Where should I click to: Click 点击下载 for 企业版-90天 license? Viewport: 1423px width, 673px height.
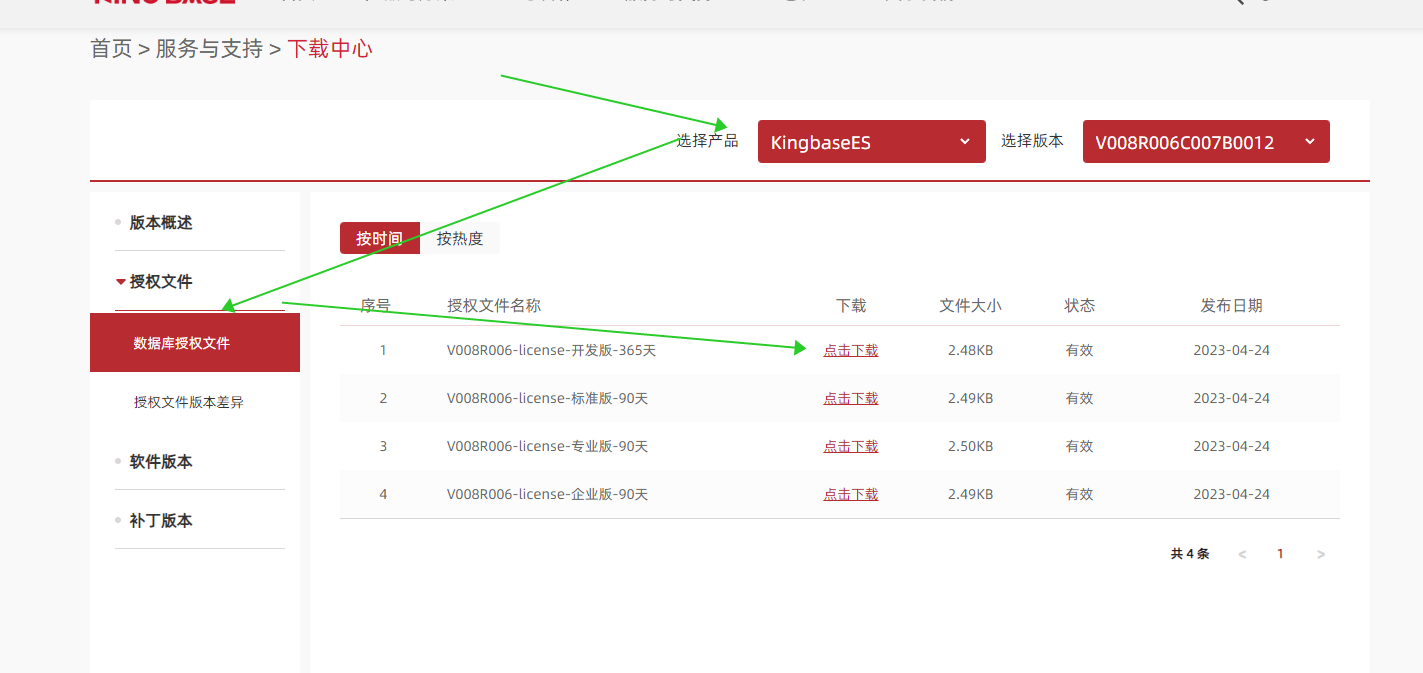pos(851,494)
